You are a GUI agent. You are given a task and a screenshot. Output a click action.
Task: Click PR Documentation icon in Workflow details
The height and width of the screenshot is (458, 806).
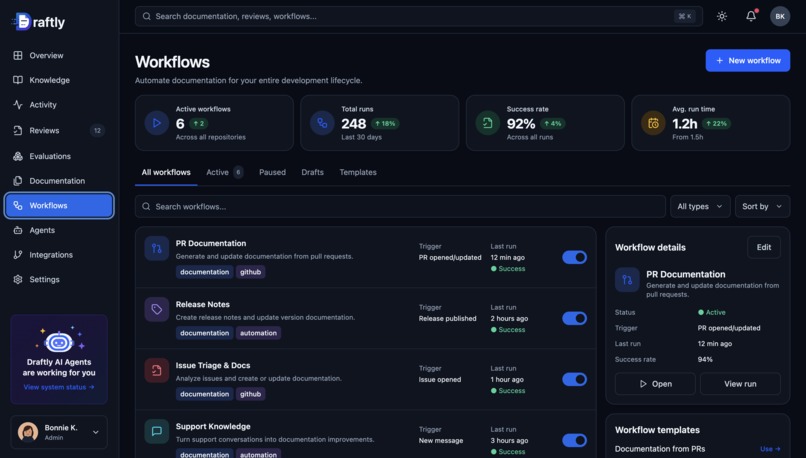click(627, 280)
